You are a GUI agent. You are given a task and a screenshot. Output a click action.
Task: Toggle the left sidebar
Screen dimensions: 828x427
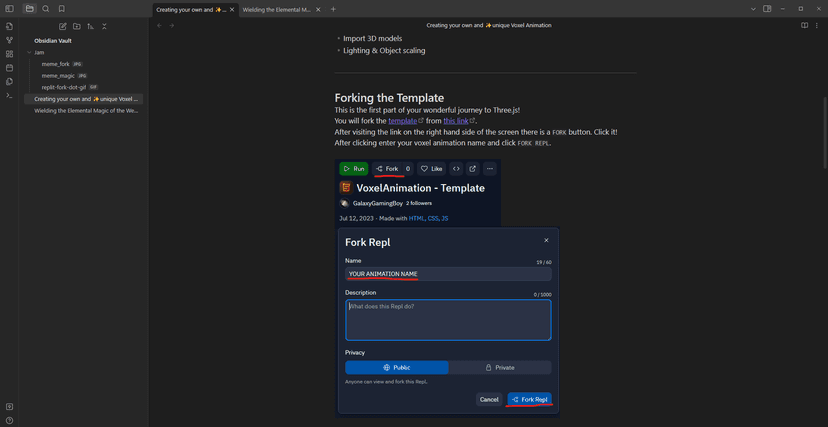[x=9, y=9]
